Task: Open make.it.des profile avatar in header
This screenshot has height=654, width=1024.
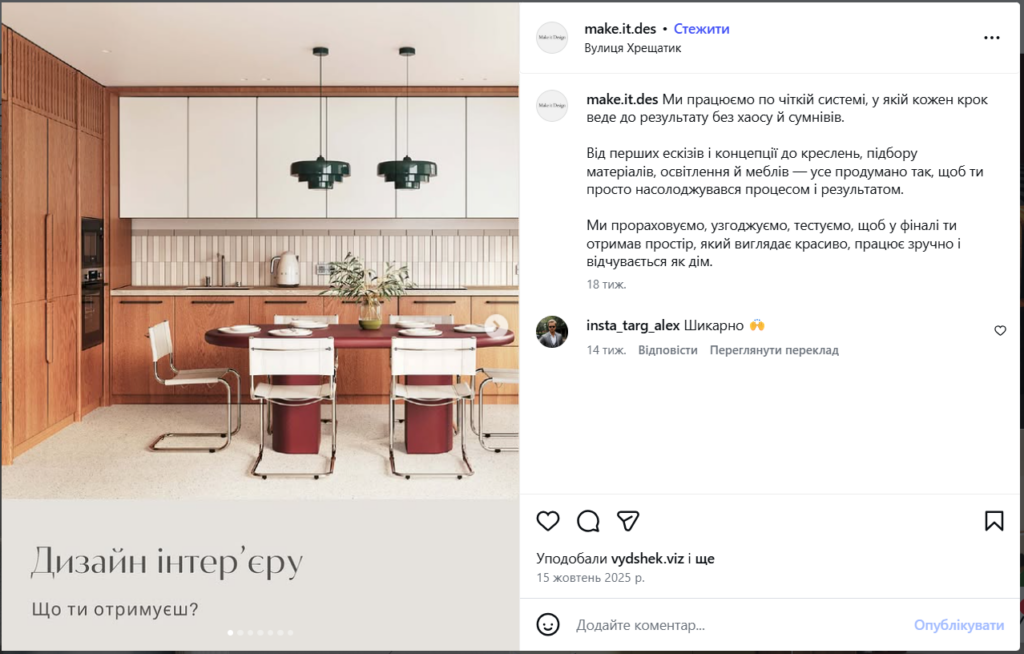Action: pos(552,38)
